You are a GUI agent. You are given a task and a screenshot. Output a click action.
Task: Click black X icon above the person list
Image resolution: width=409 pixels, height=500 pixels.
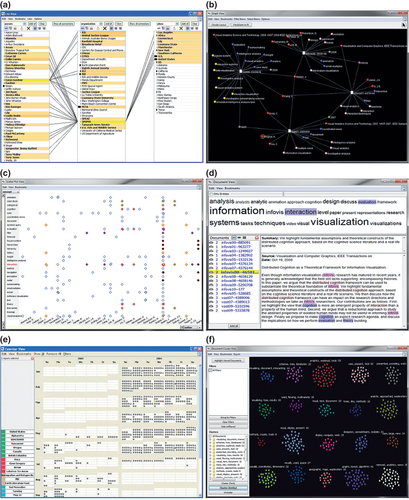tap(29, 29)
